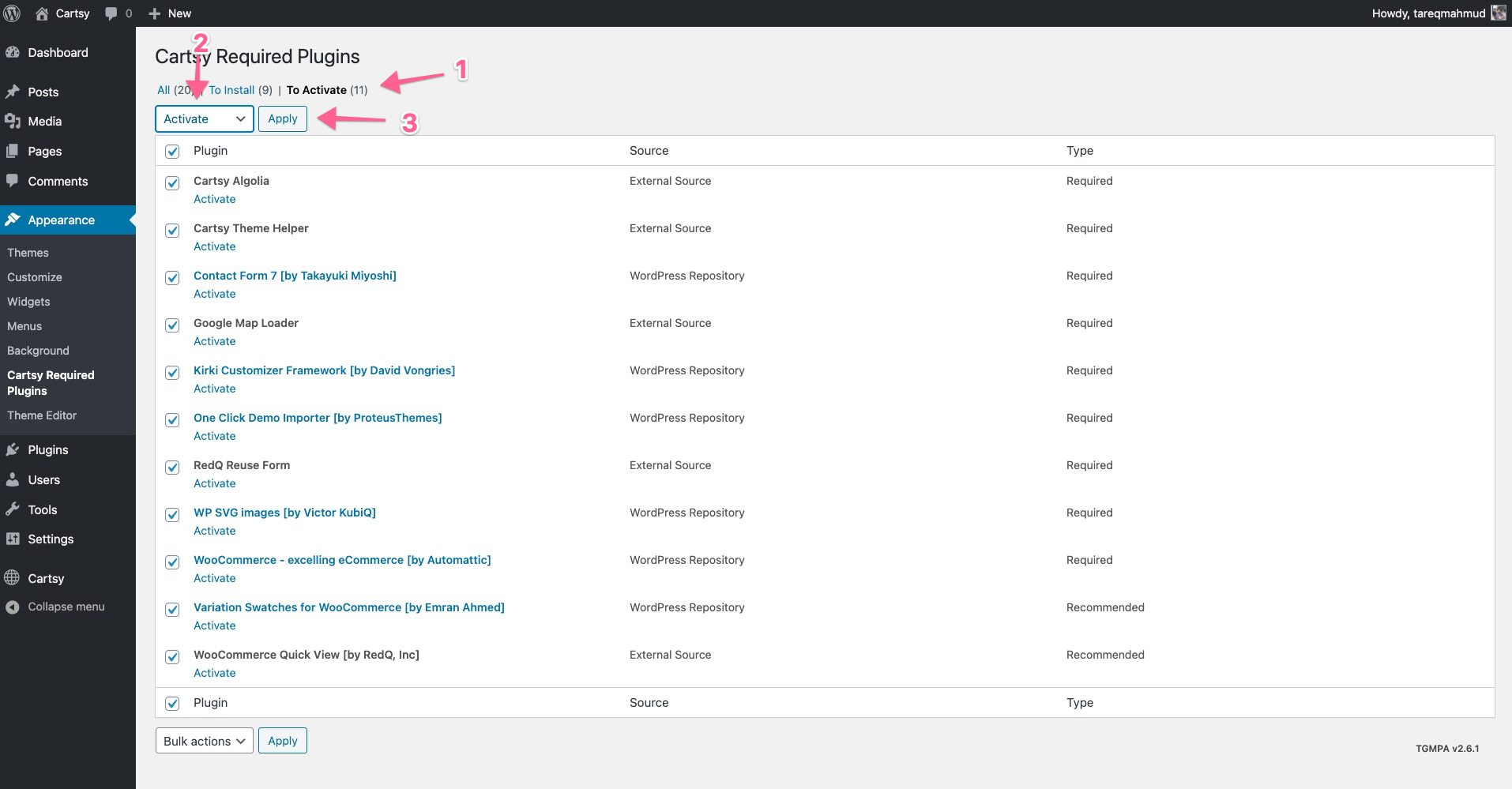Screen dimensions: 1512x789
Task: Activate the RedQ Reuse Form plugin
Action: (215, 483)
